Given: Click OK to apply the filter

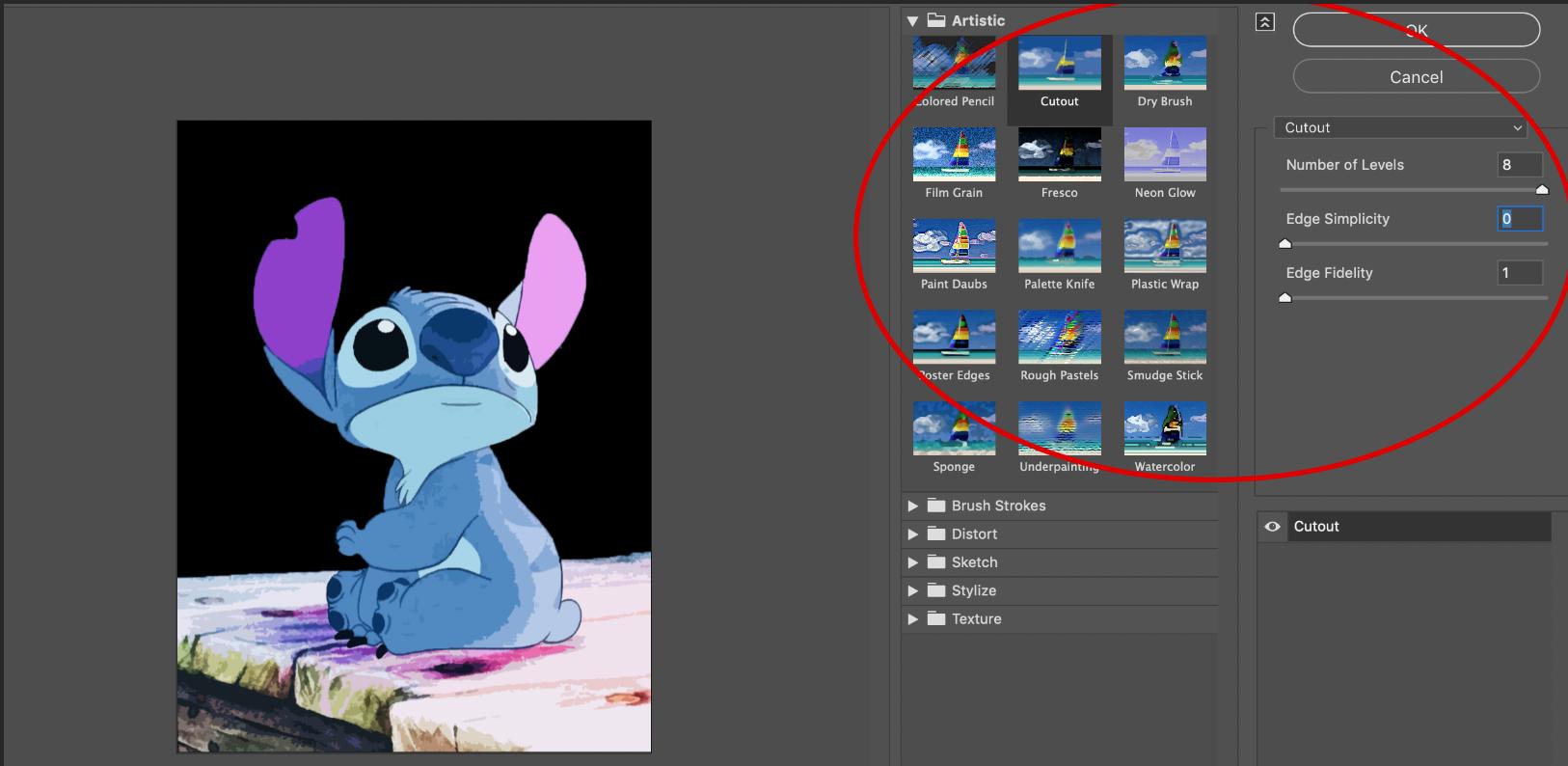Looking at the screenshot, I should click(x=1416, y=30).
